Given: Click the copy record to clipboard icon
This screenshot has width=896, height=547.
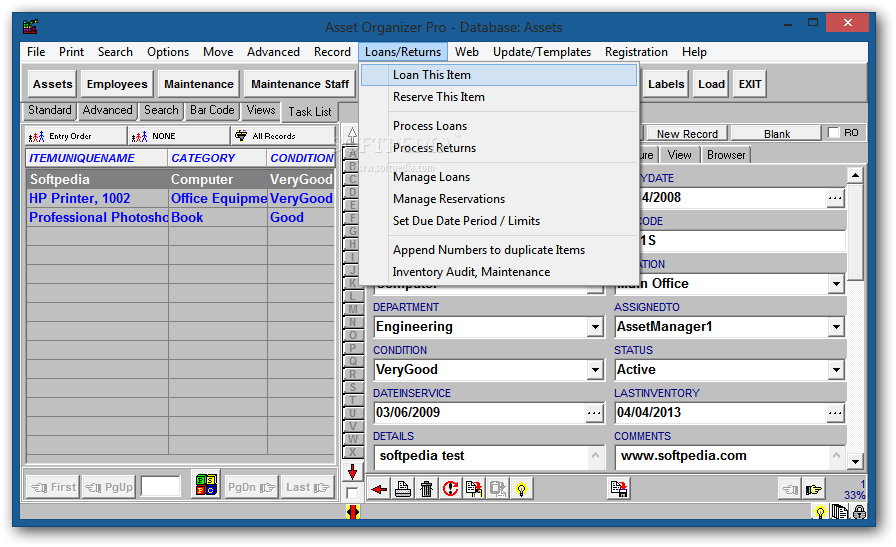Looking at the screenshot, I should (x=474, y=489).
